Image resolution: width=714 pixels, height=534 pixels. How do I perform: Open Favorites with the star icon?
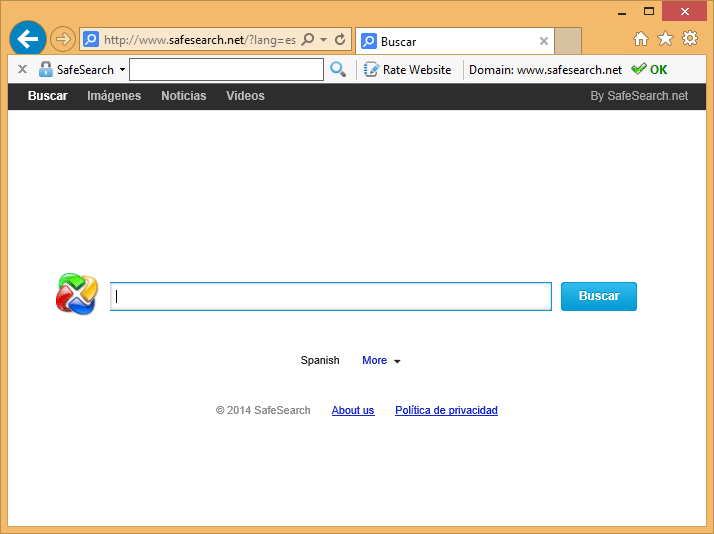coord(665,39)
